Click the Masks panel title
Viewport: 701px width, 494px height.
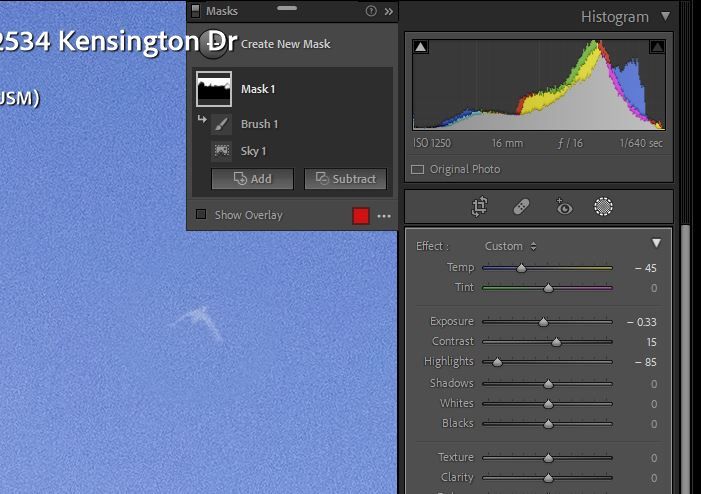[x=222, y=11]
